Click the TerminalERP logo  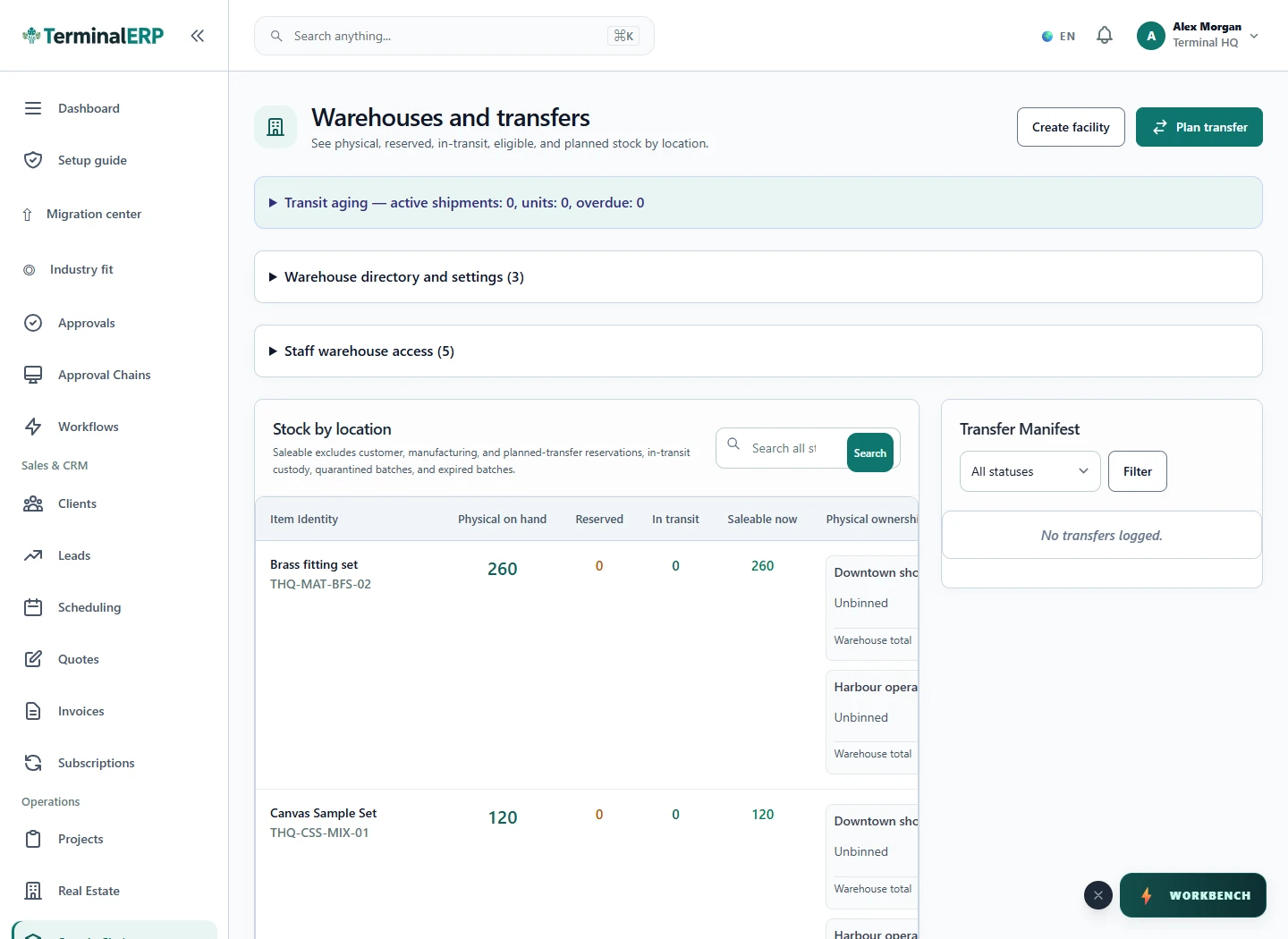pos(93,36)
